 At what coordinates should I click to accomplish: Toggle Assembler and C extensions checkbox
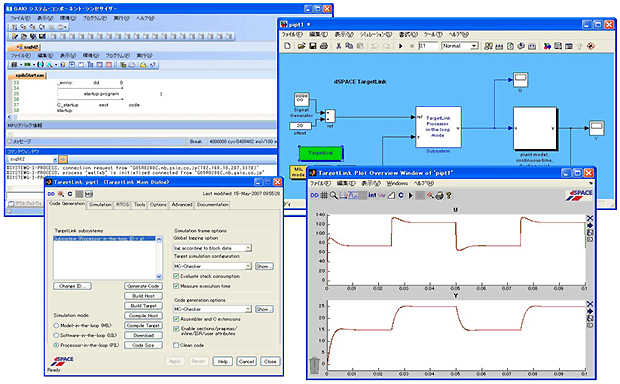(176, 319)
